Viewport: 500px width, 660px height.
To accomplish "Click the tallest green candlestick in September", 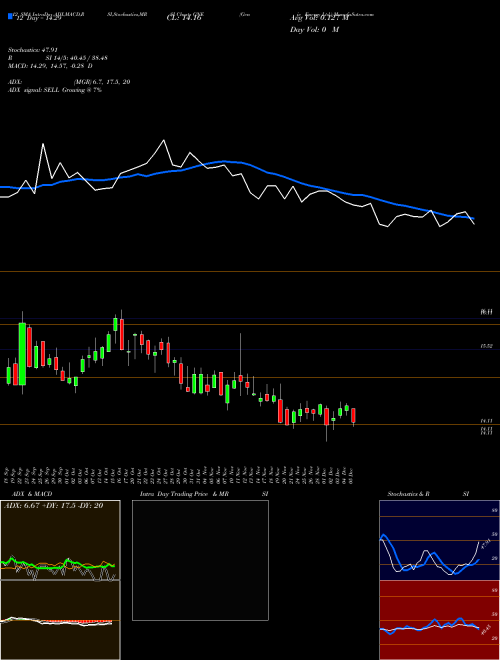I will 22,354.
